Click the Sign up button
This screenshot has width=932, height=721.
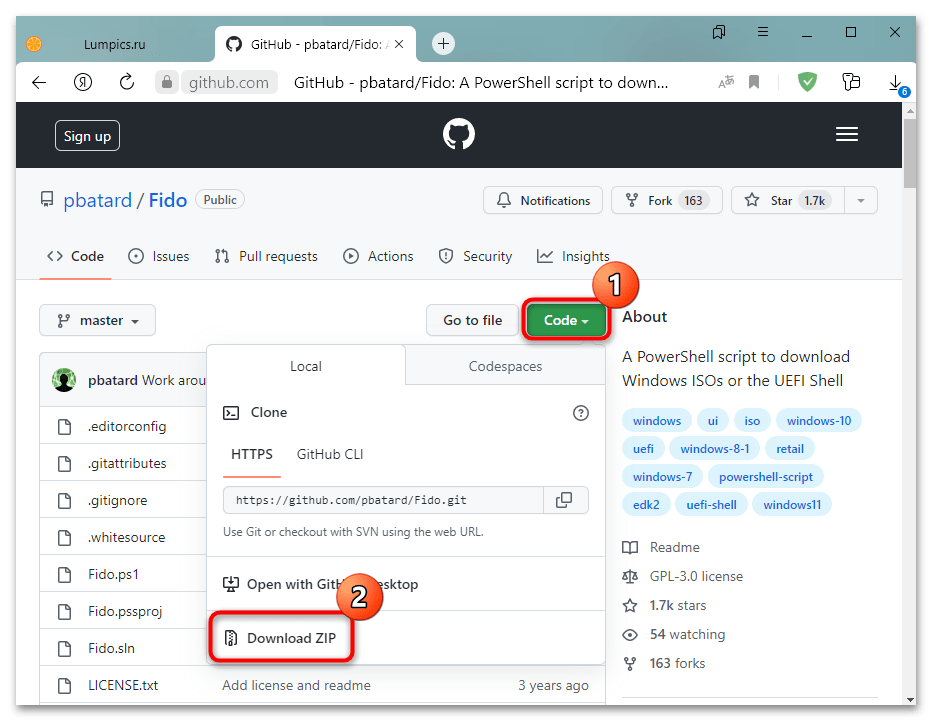click(87, 136)
